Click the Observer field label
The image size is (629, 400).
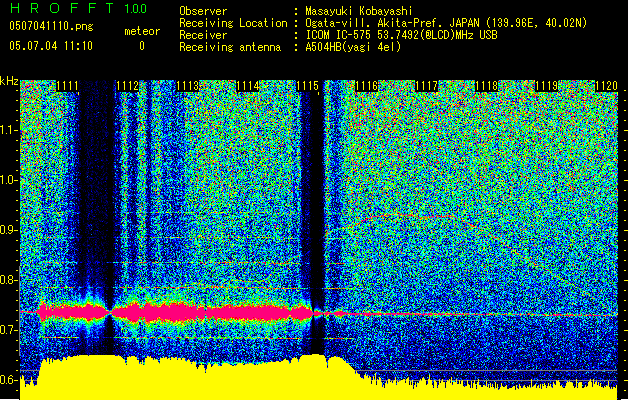click(x=203, y=11)
